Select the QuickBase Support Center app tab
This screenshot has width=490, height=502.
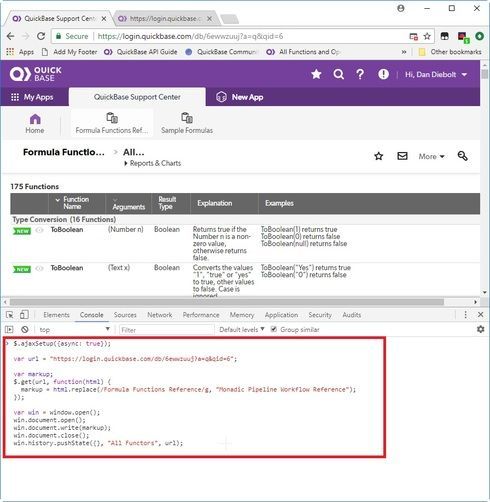[137, 97]
